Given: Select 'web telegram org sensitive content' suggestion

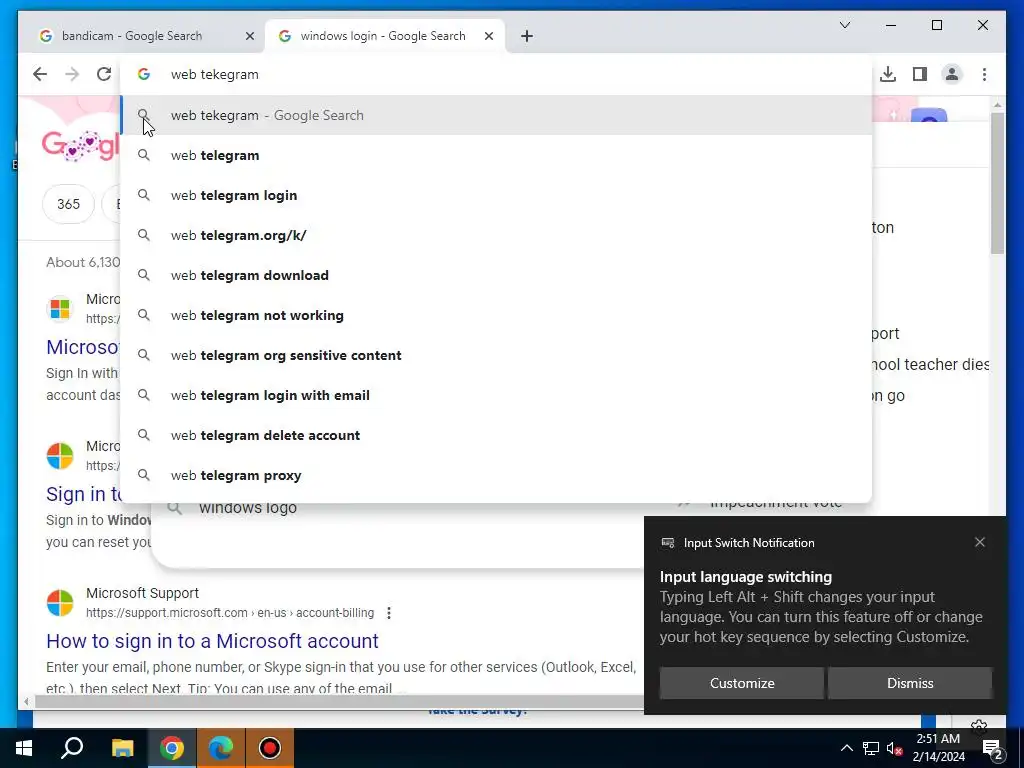Looking at the screenshot, I should tap(496, 355).
